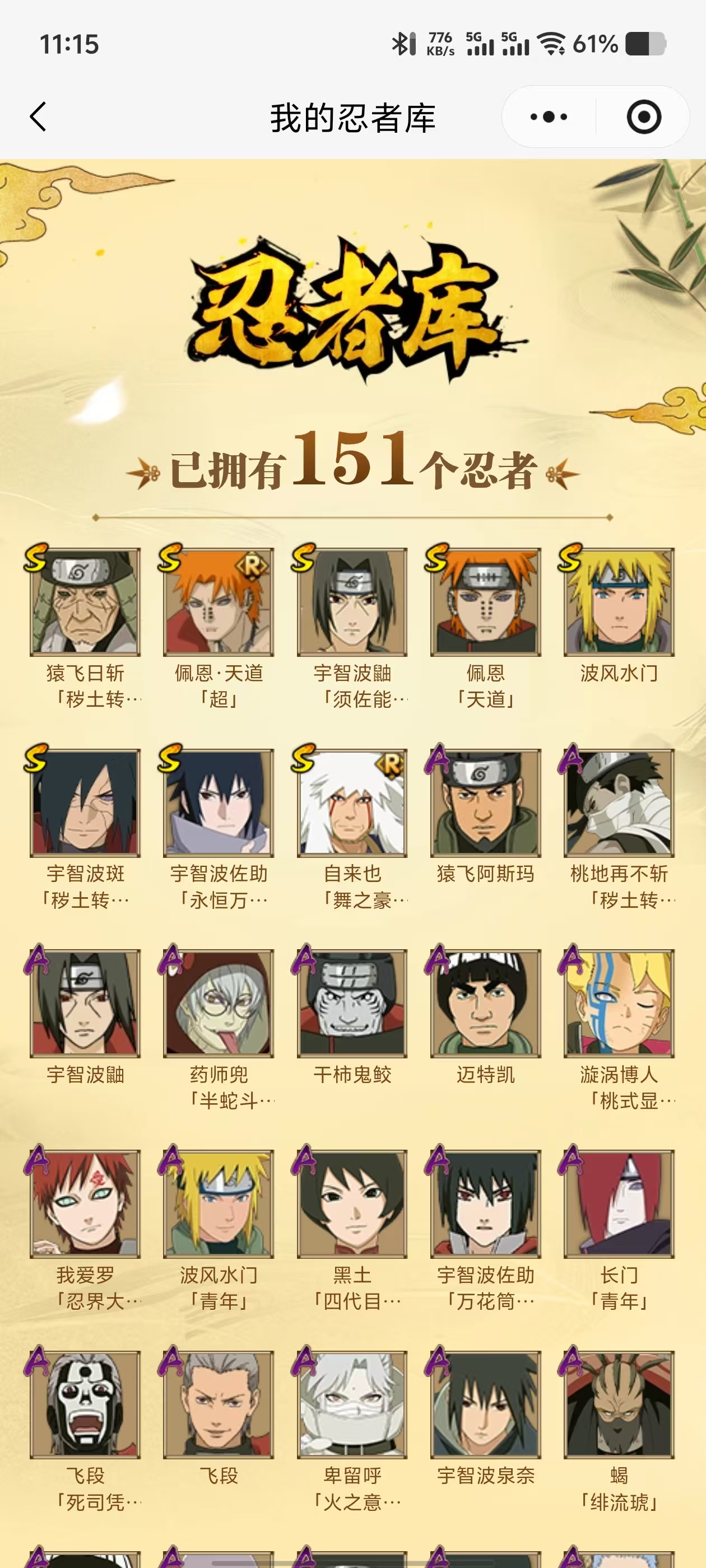The width and height of the screenshot is (706, 1568).
Task: Select the 漩涡博人 ninja portrait
Action: coord(619,1003)
